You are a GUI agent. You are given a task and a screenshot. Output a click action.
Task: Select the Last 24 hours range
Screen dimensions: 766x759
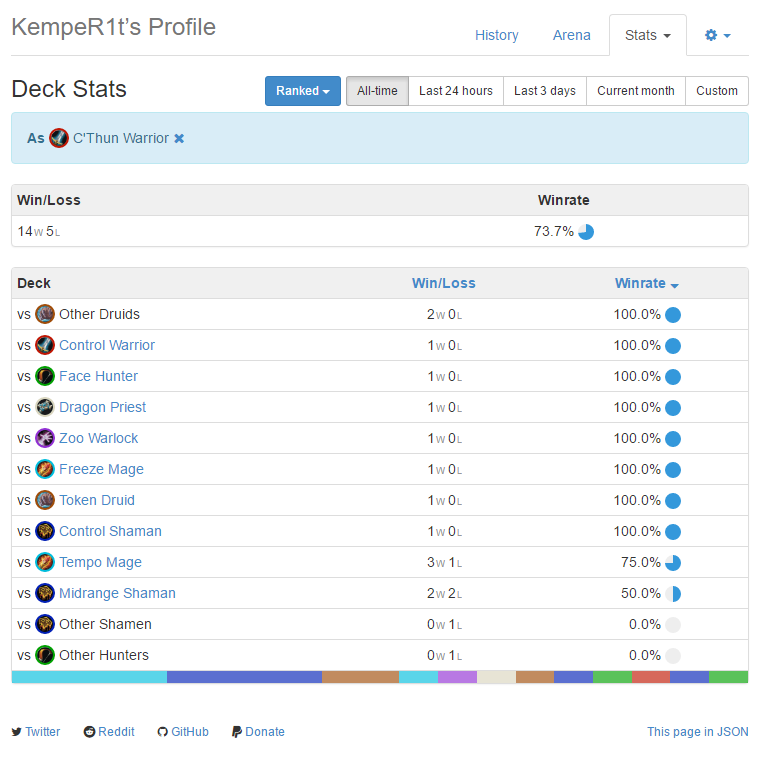(x=456, y=91)
